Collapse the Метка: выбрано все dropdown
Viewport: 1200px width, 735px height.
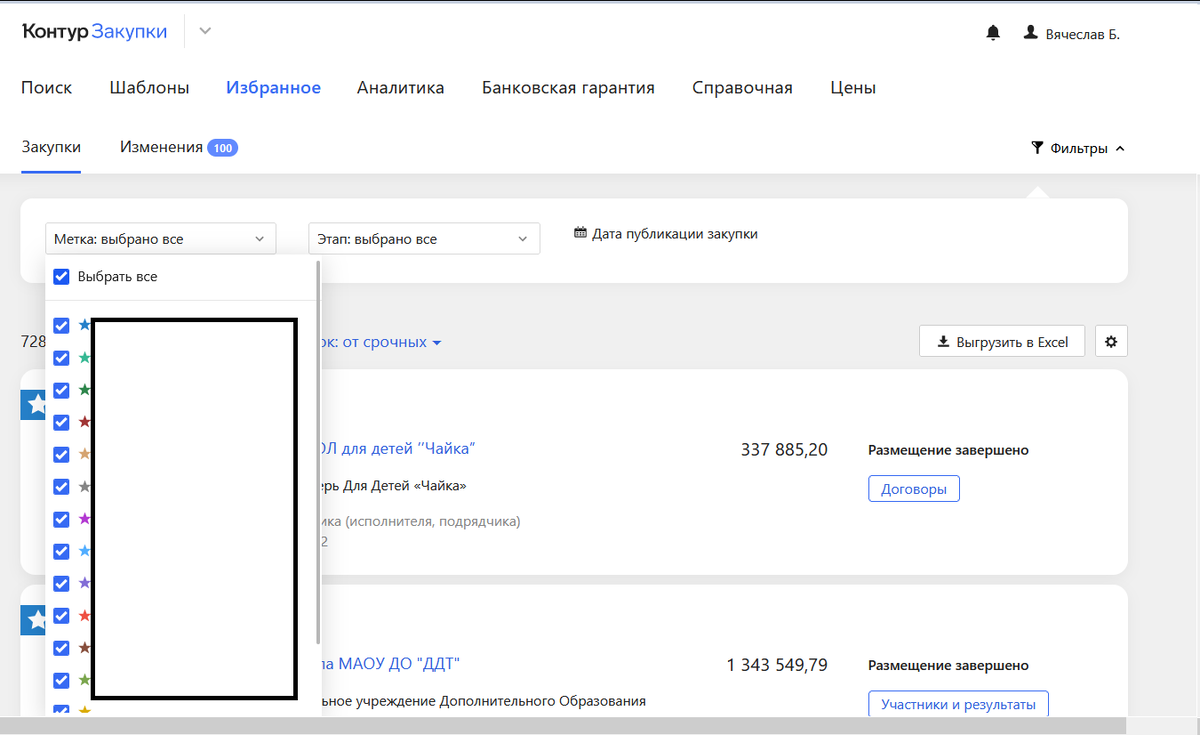(160, 239)
